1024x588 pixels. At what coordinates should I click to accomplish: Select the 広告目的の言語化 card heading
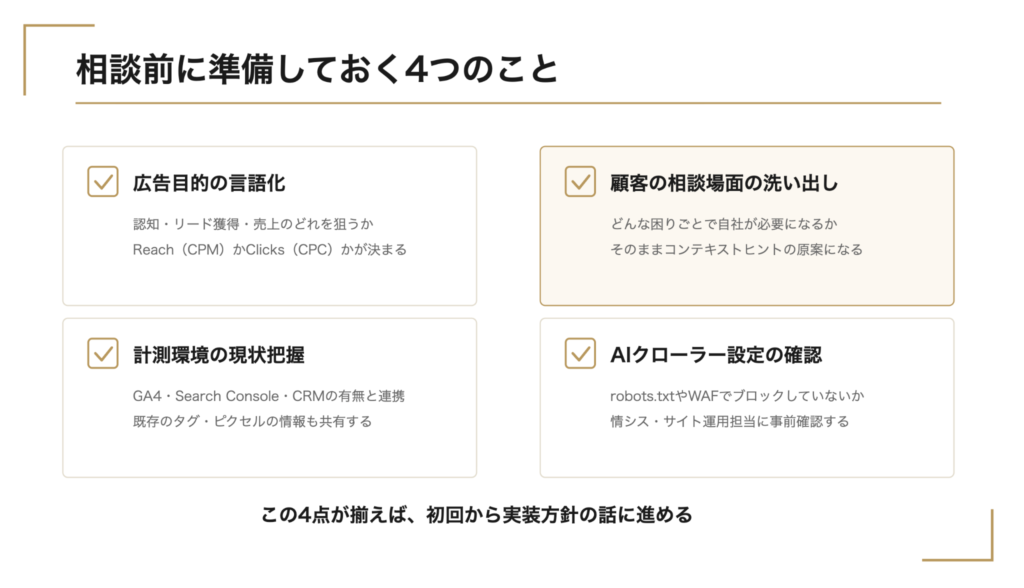pos(209,183)
